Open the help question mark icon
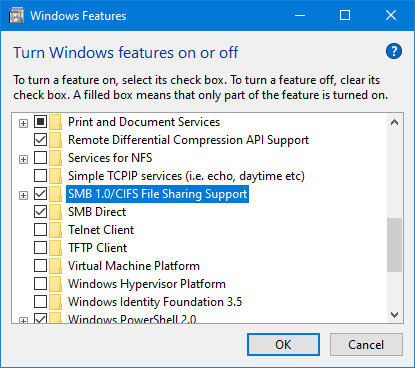Screen dimensions: 415x368 click(394, 51)
